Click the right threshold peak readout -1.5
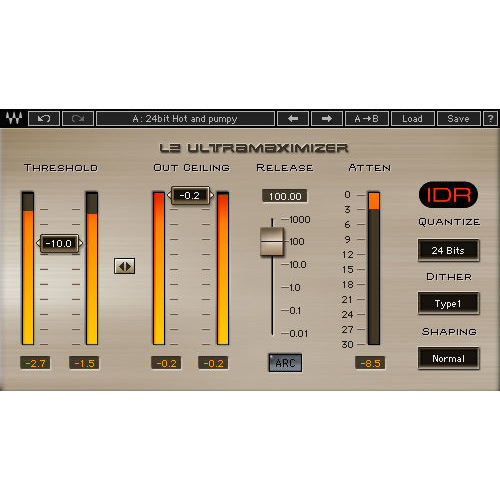 (84, 363)
